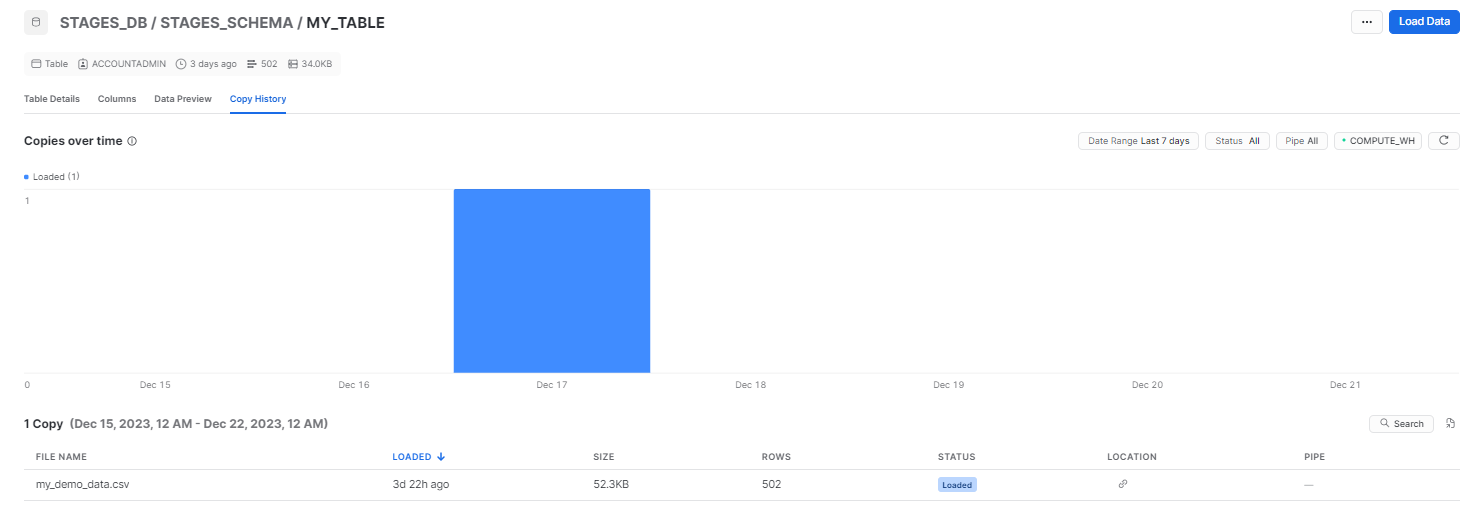1484x525 pixels.
Task: Click the refresh icon next to COMPUTE_WH
Action: pyautogui.click(x=1443, y=141)
